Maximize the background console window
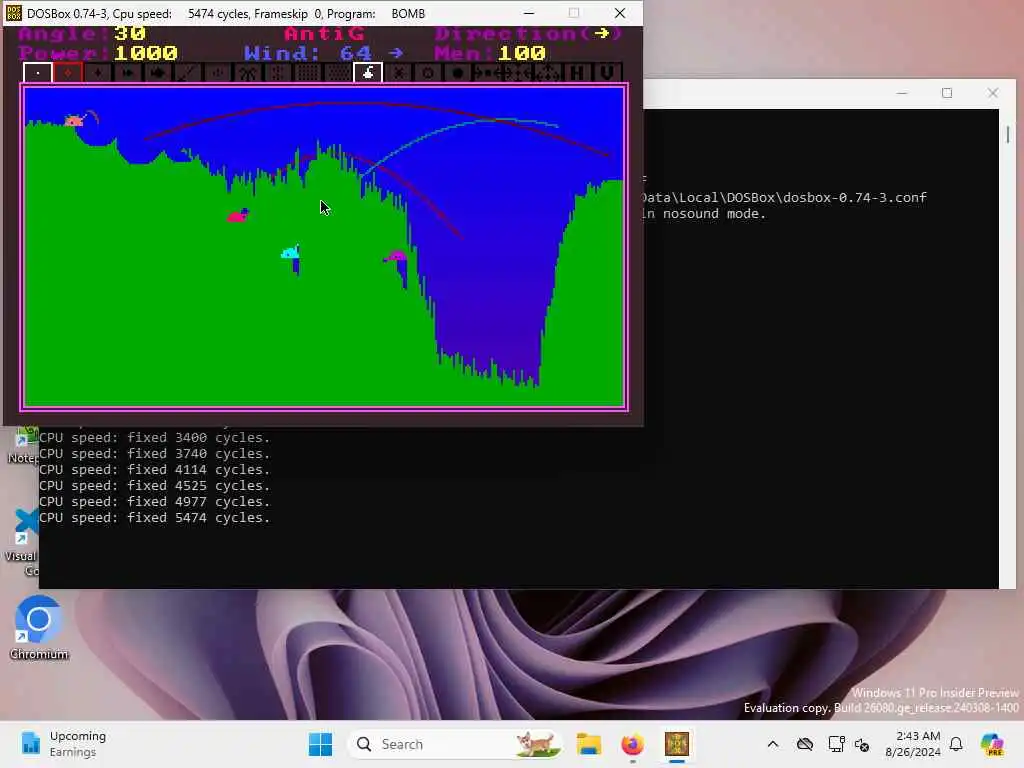 tap(947, 93)
